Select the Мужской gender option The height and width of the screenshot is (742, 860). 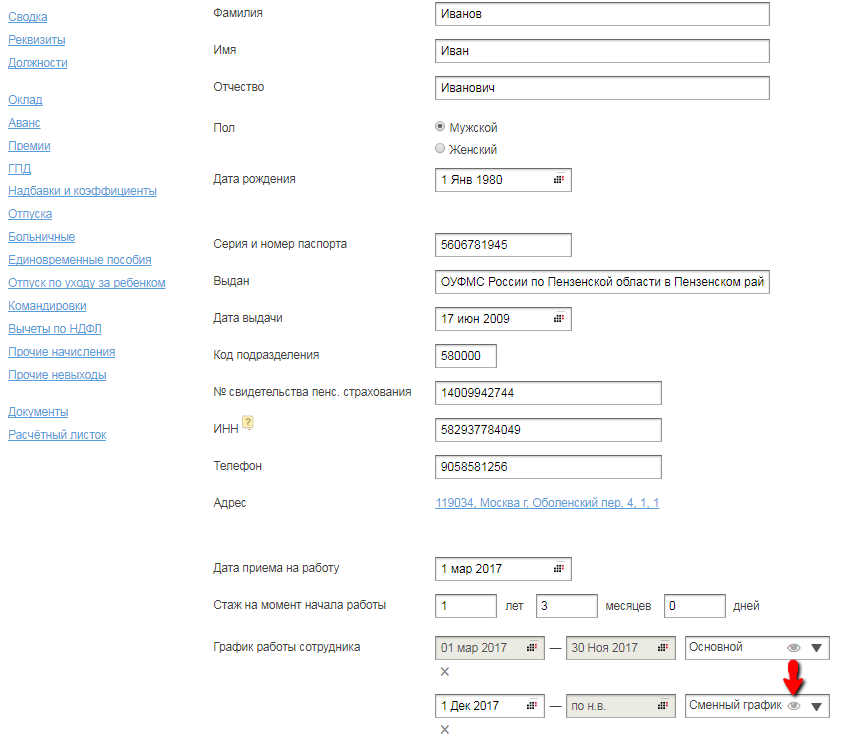[440, 127]
